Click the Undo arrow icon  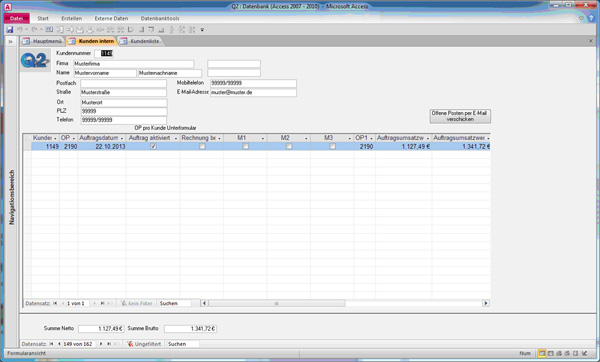tap(20, 29)
